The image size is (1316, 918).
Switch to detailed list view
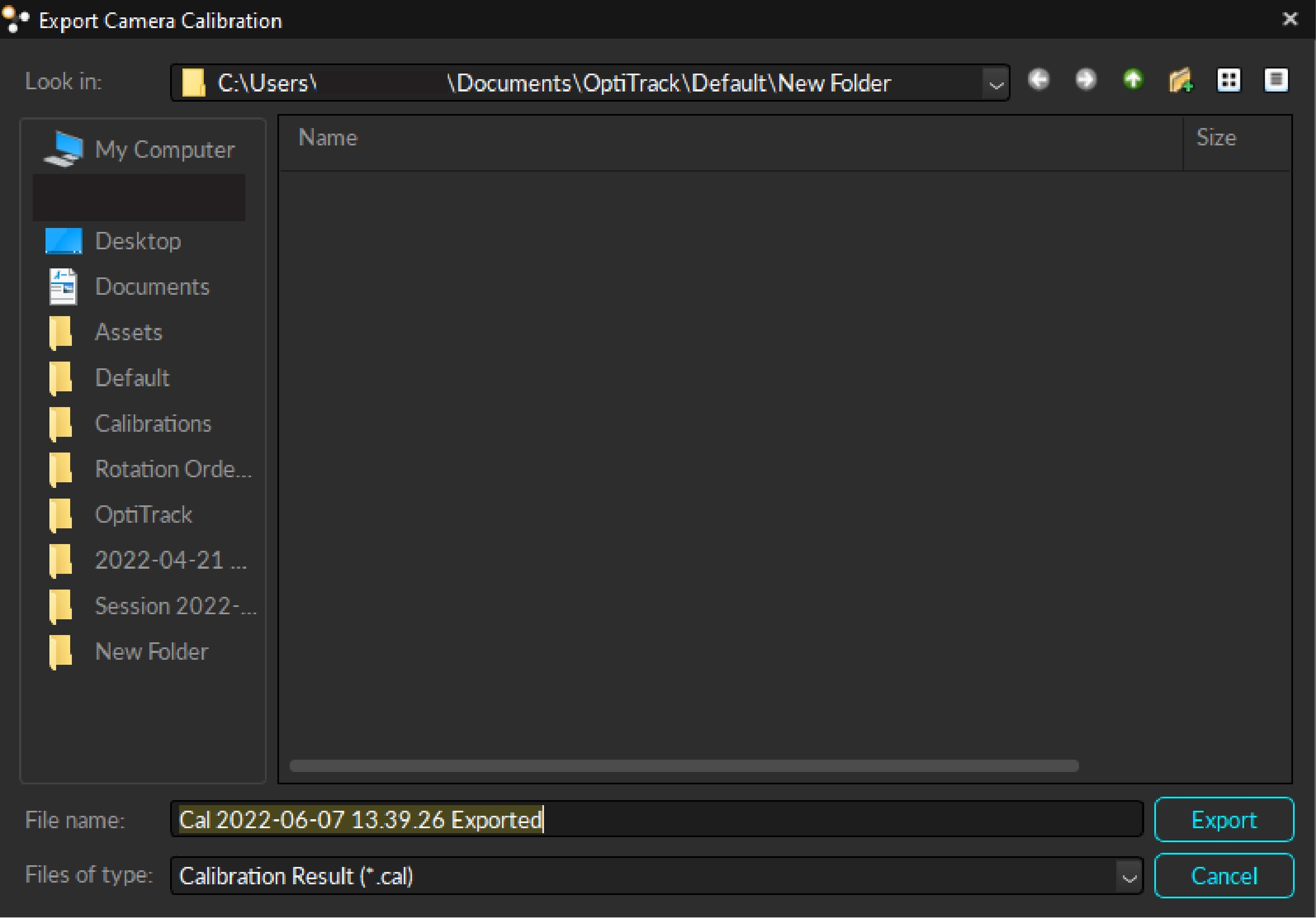point(1276,81)
